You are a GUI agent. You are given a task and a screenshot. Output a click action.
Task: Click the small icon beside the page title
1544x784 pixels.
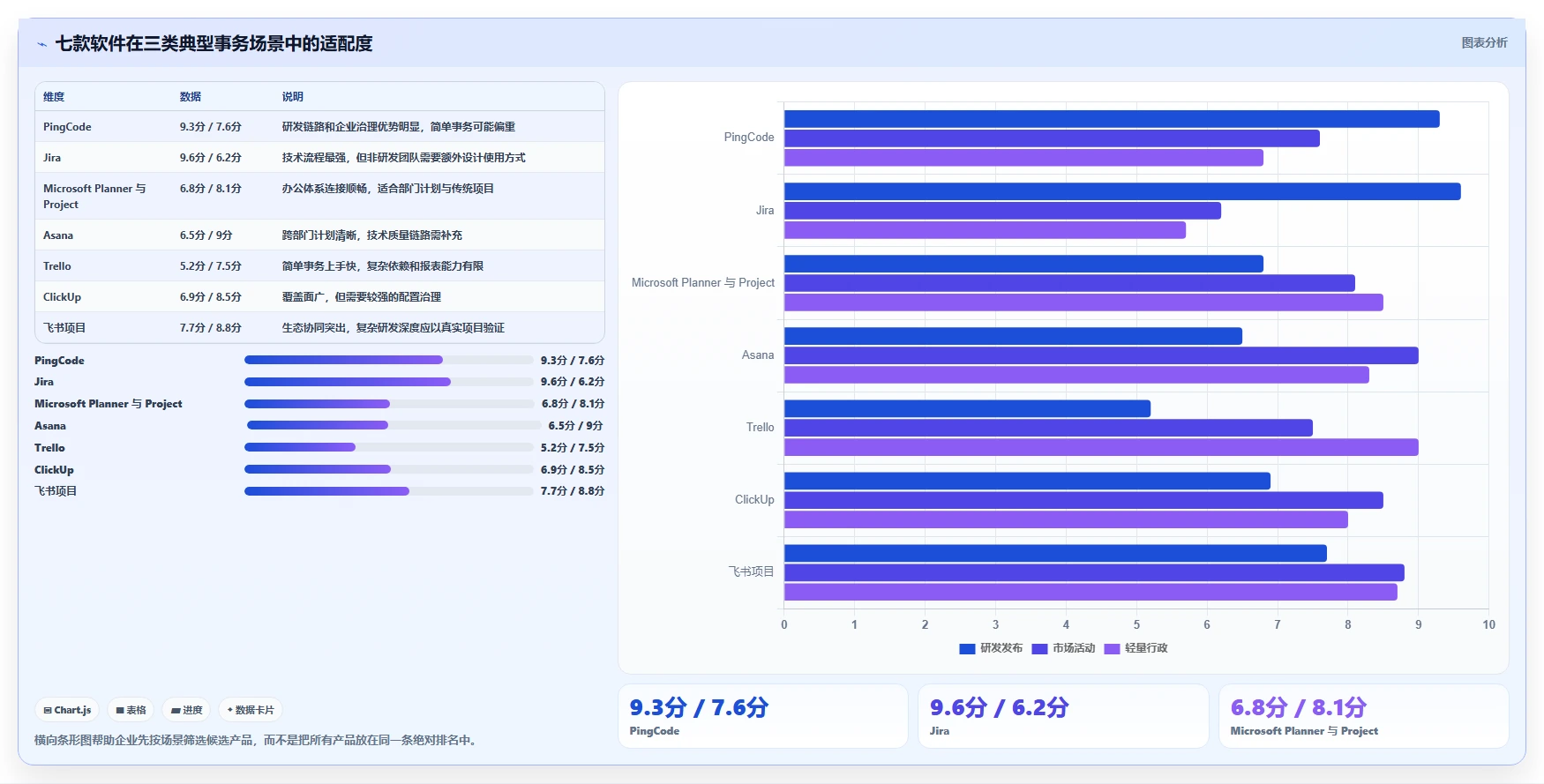coord(41,44)
